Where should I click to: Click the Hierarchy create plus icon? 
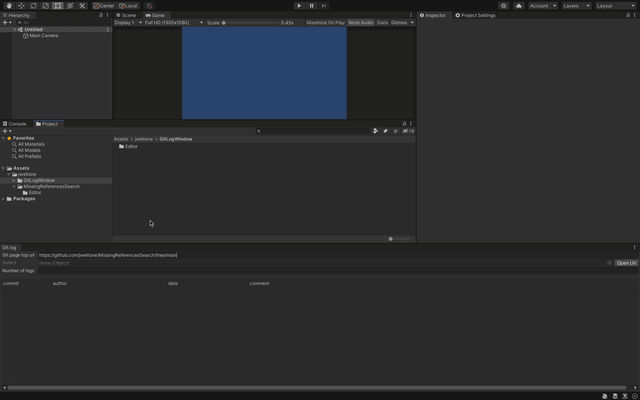7,22
